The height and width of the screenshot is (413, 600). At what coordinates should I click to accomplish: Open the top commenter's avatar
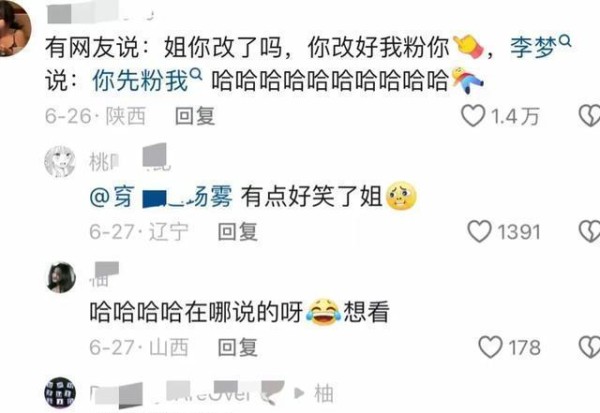click(x=15, y=28)
